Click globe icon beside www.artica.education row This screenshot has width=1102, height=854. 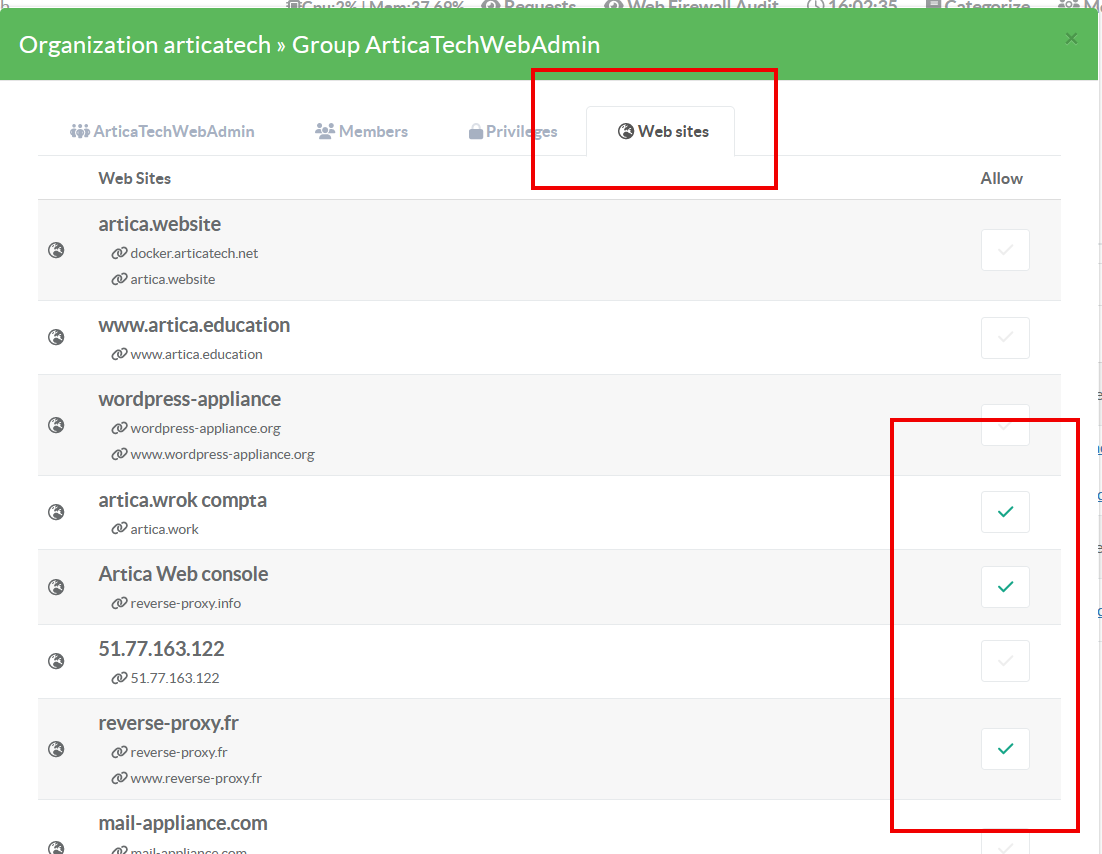point(57,337)
